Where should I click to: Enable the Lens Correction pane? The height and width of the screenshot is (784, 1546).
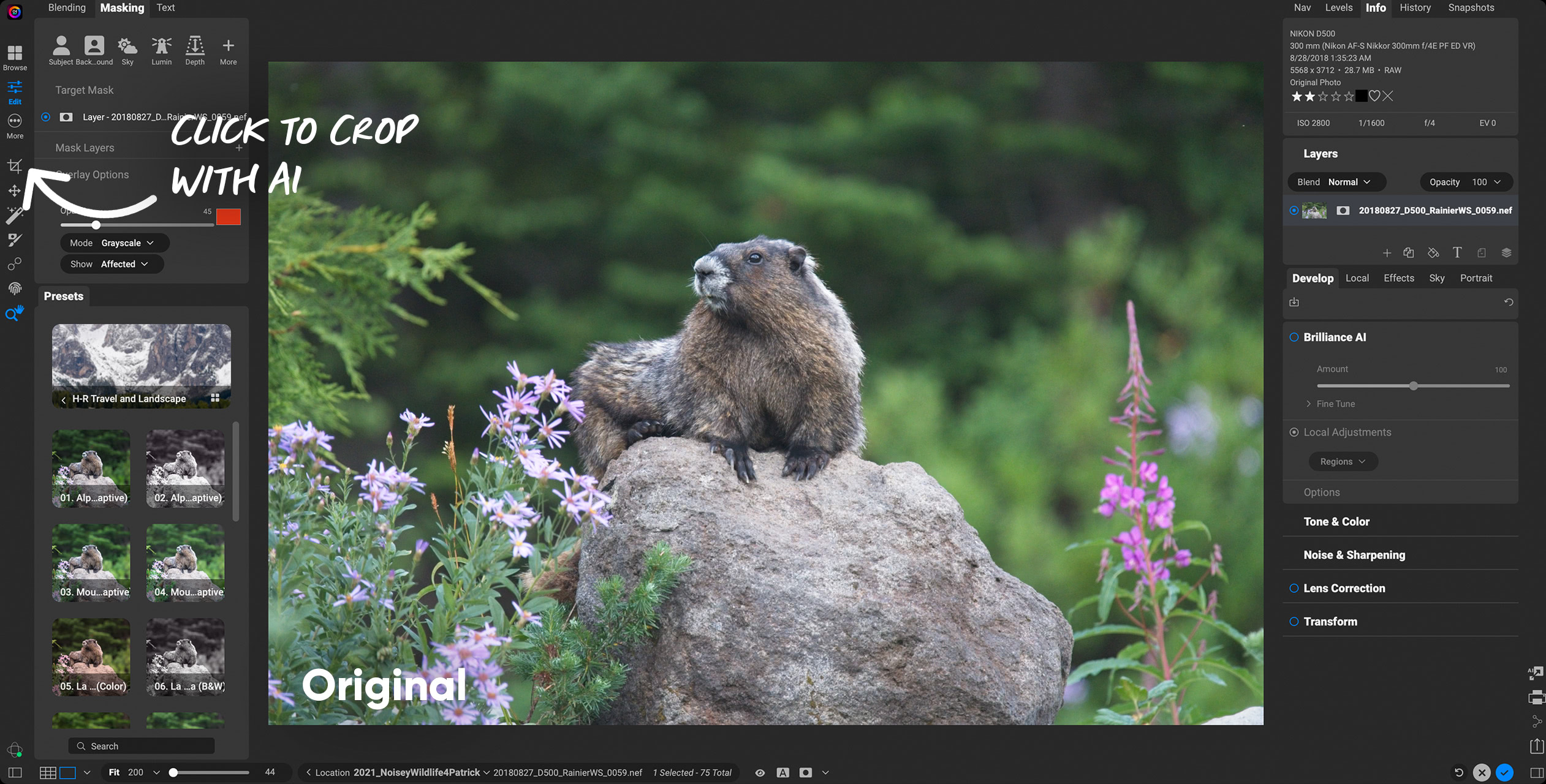tap(1294, 588)
